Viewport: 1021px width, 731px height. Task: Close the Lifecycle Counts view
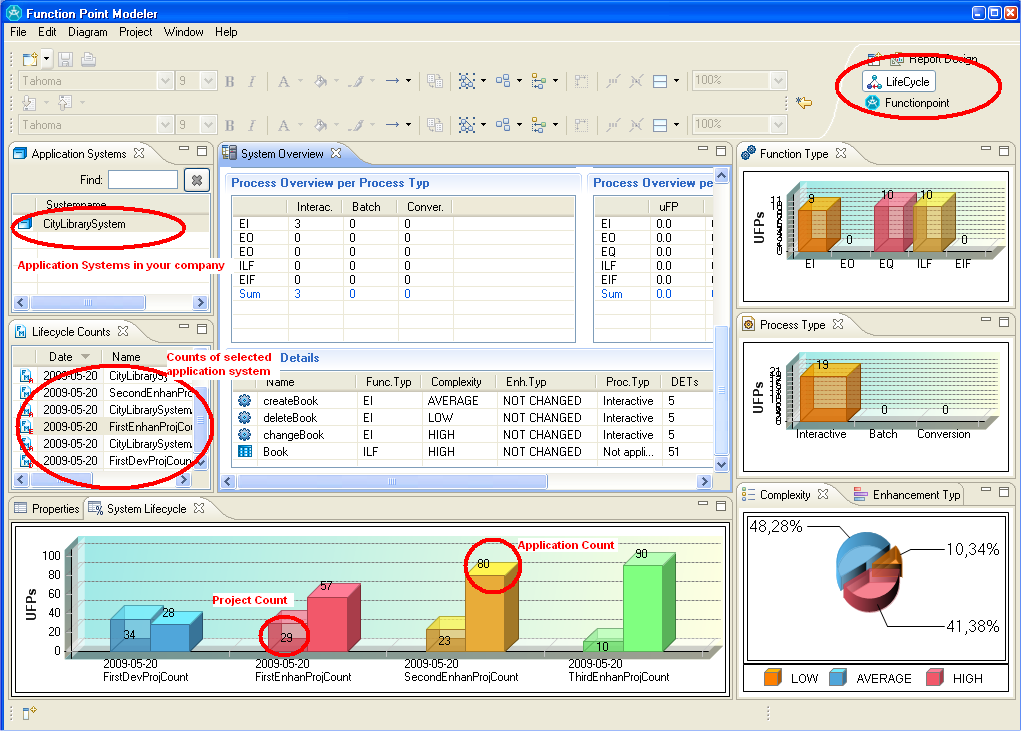[x=123, y=331]
